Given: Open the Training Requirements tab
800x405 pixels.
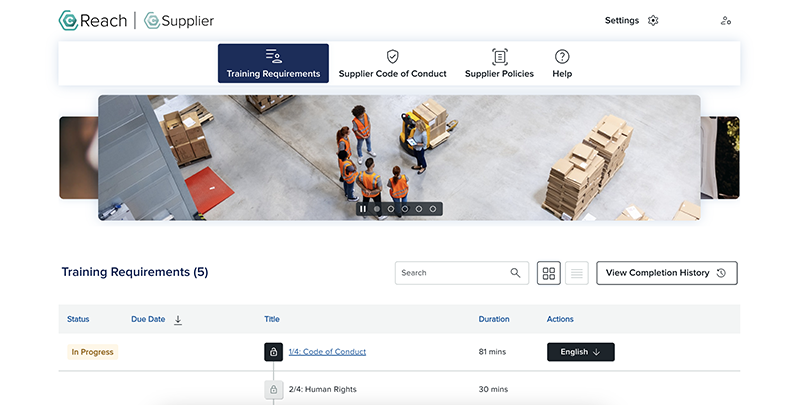Looking at the screenshot, I should tap(273, 64).
